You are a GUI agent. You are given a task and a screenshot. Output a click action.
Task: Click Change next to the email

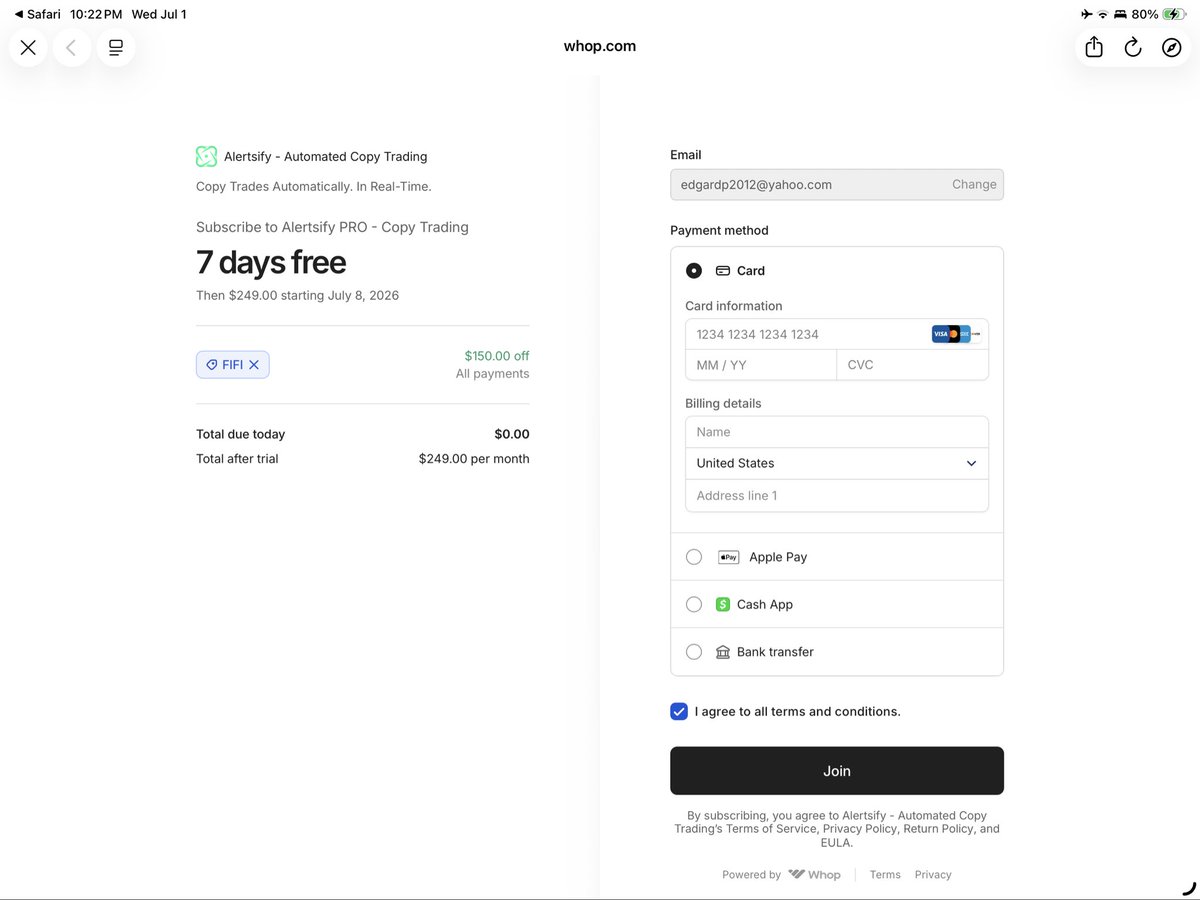974,184
